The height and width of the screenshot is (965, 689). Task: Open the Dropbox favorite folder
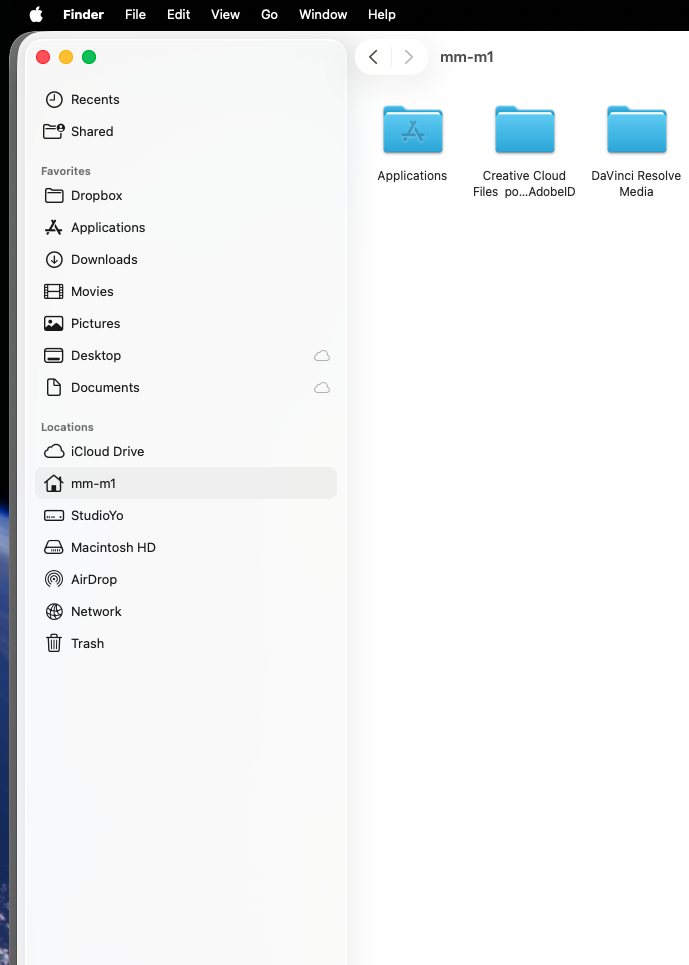pyautogui.click(x=186, y=196)
